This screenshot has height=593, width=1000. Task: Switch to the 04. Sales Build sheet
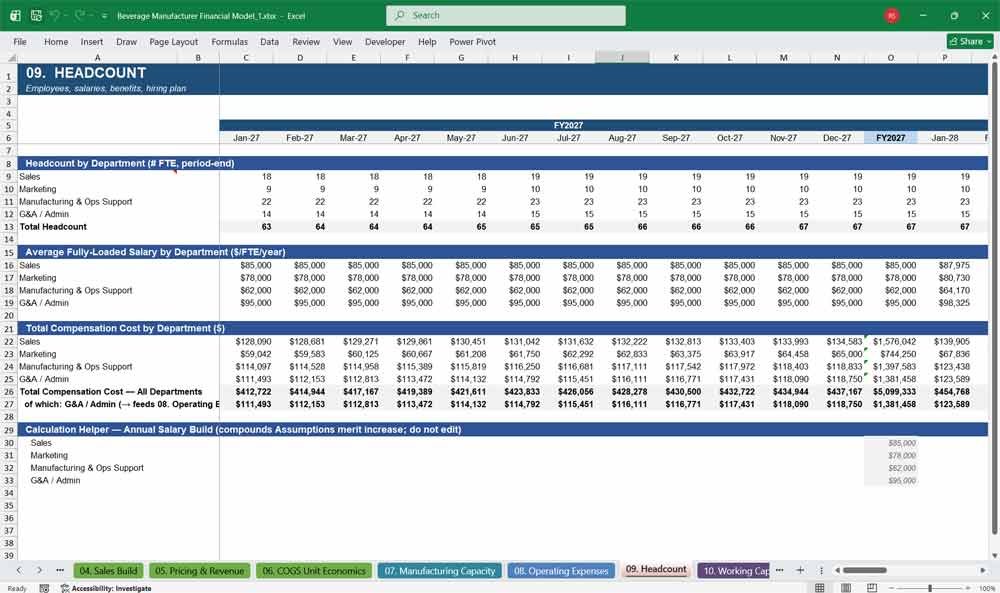coord(108,571)
